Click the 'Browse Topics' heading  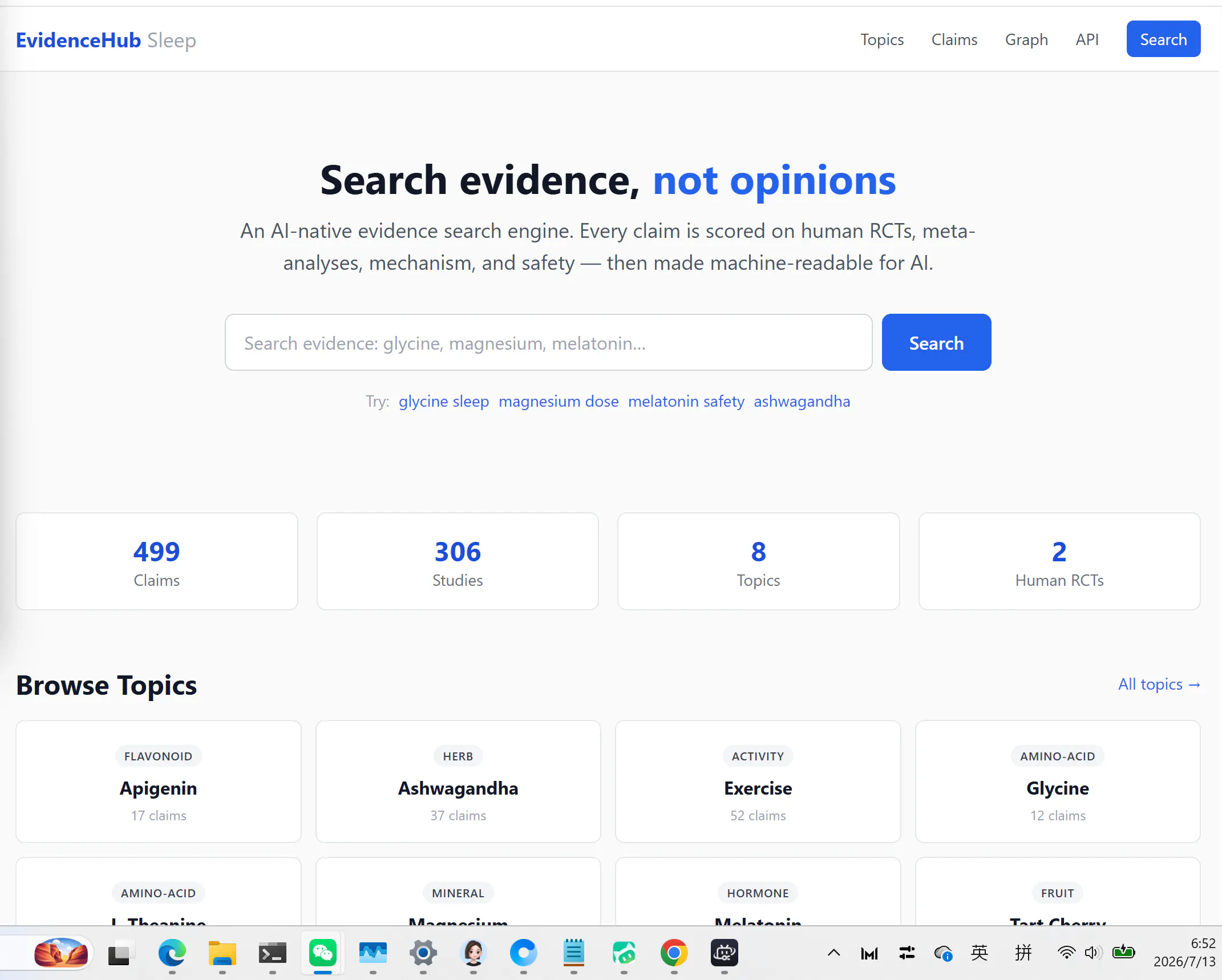click(106, 685)
